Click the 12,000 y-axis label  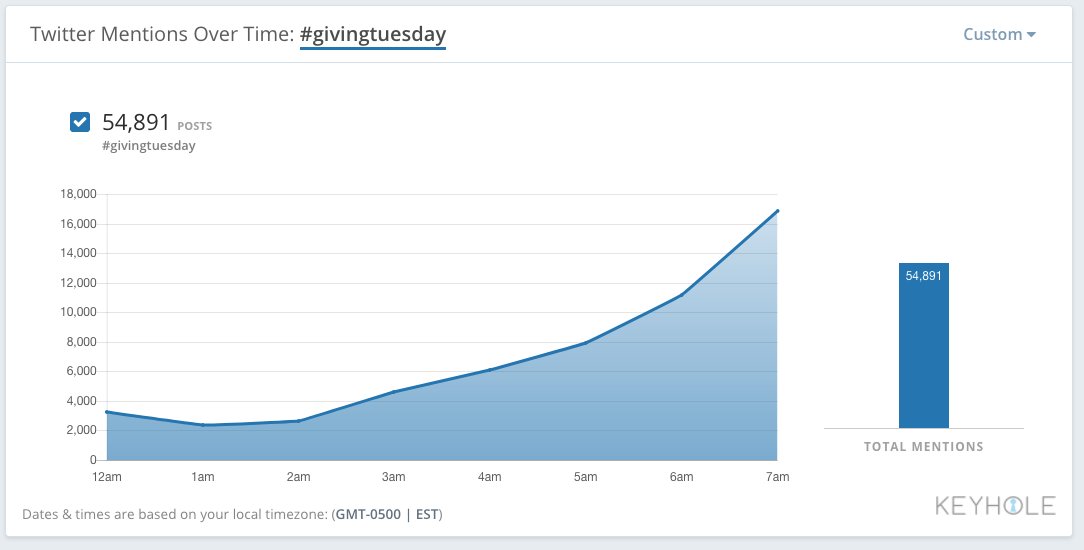click(77, 283)
